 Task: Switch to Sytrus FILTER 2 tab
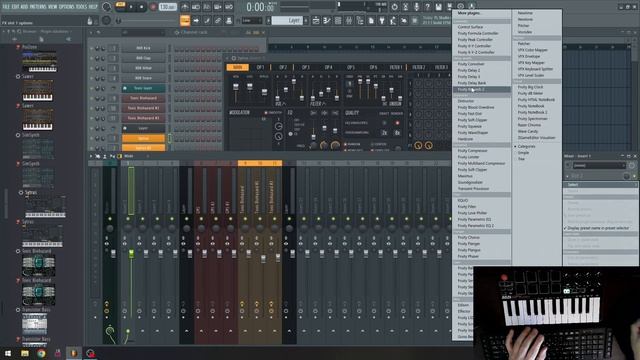tap(419, 67)
